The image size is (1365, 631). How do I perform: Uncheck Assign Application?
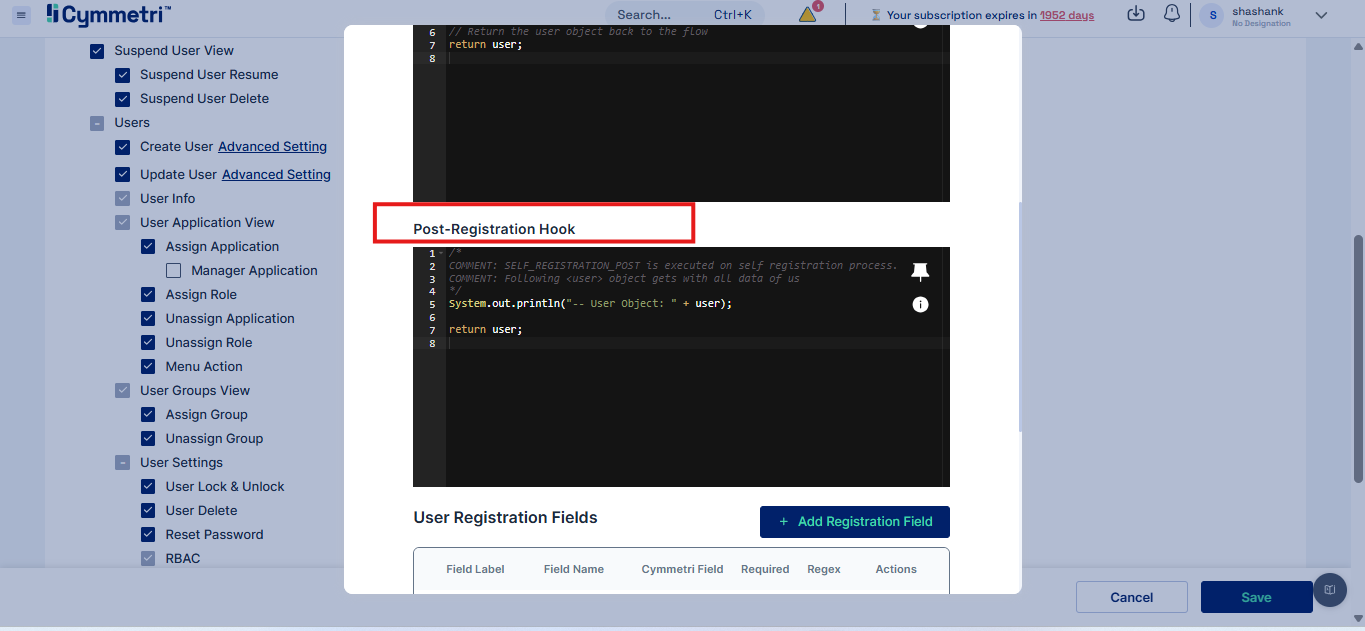148,247
